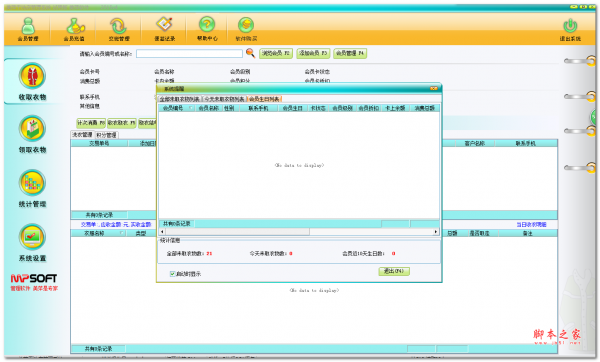Close the 系统提醒 dialog
Viewport: 600px width, 362px height.
click(x=434, y=88)
